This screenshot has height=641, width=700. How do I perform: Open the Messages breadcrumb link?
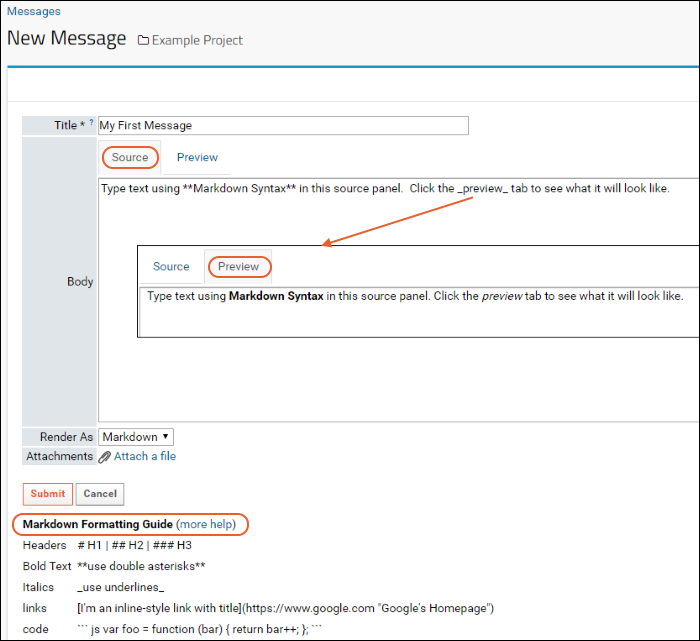[x=34, y=11]
